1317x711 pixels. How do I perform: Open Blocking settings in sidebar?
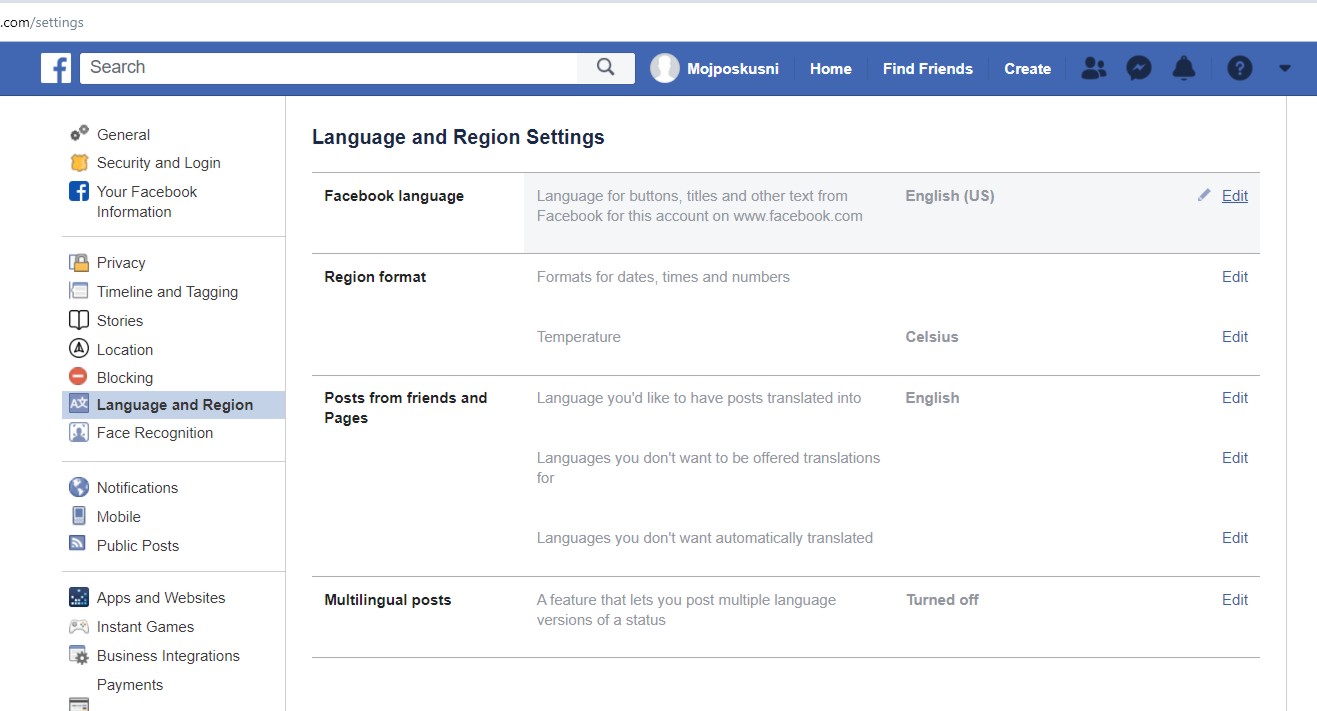124,378
